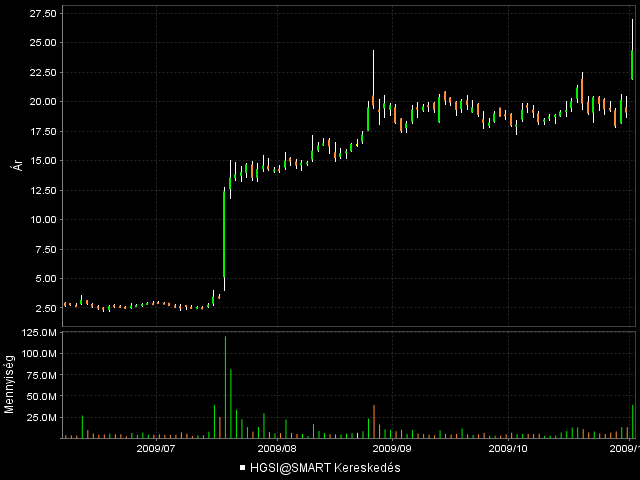Click the 2.50 price axis label

tap(46, 308)
